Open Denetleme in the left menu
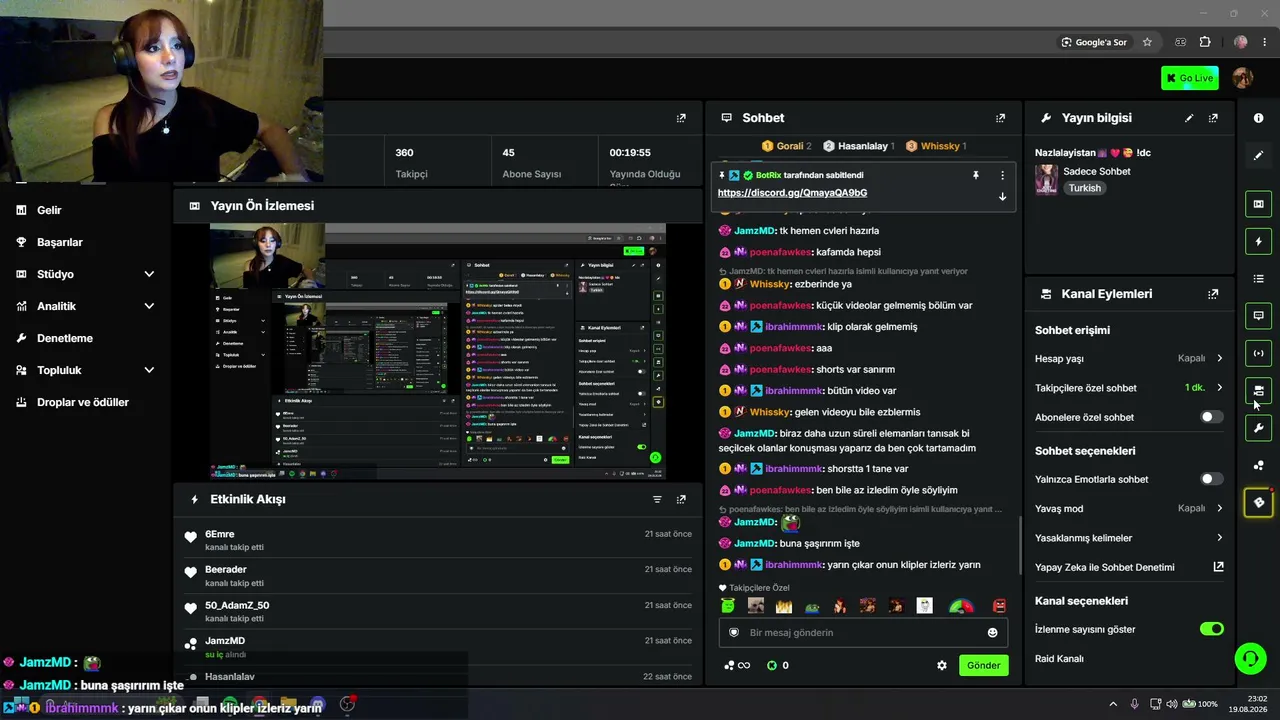This screenshot has height=720, width=1280. coord(64,338)
